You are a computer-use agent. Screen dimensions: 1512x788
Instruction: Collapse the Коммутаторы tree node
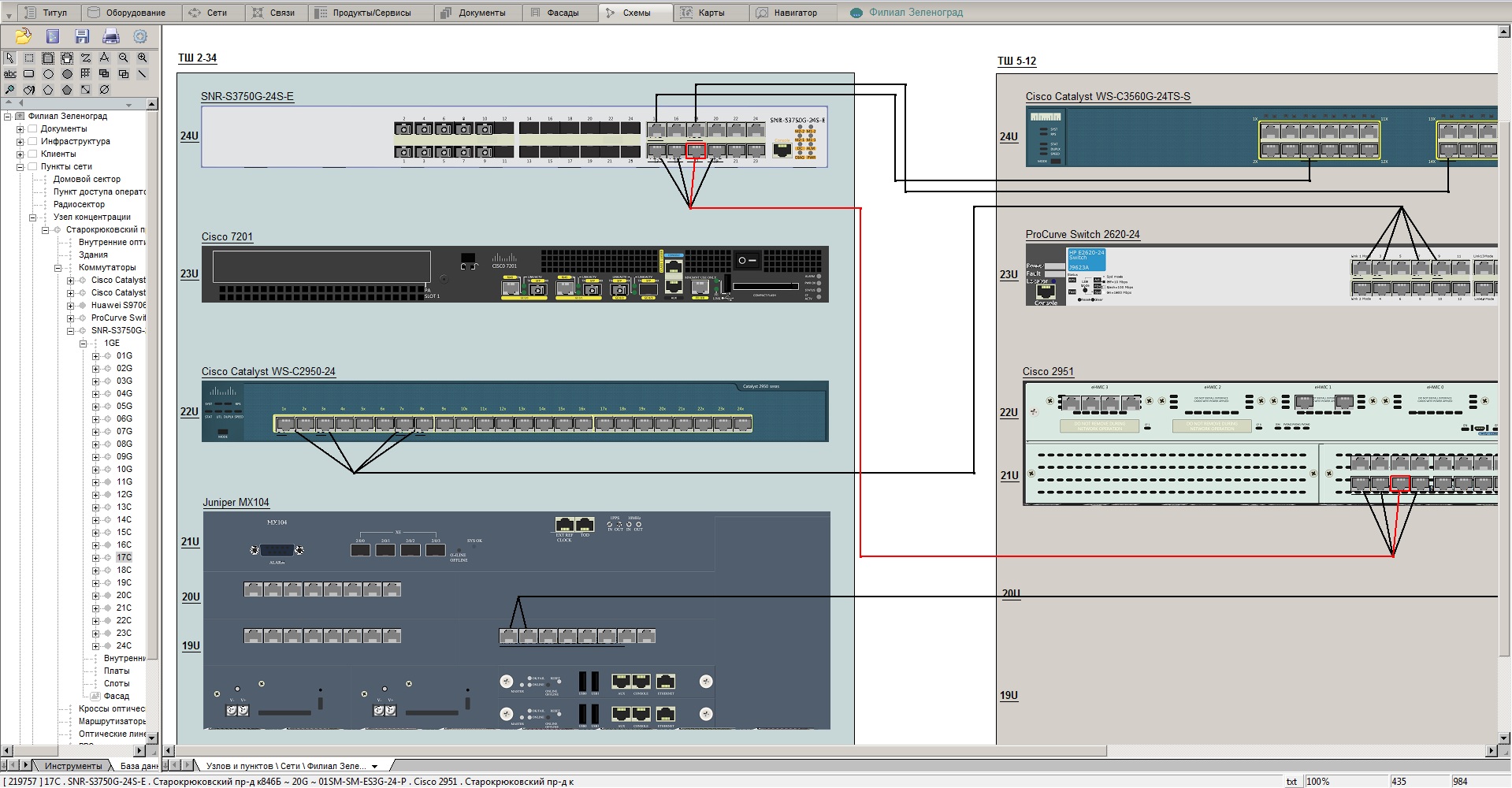58,267
